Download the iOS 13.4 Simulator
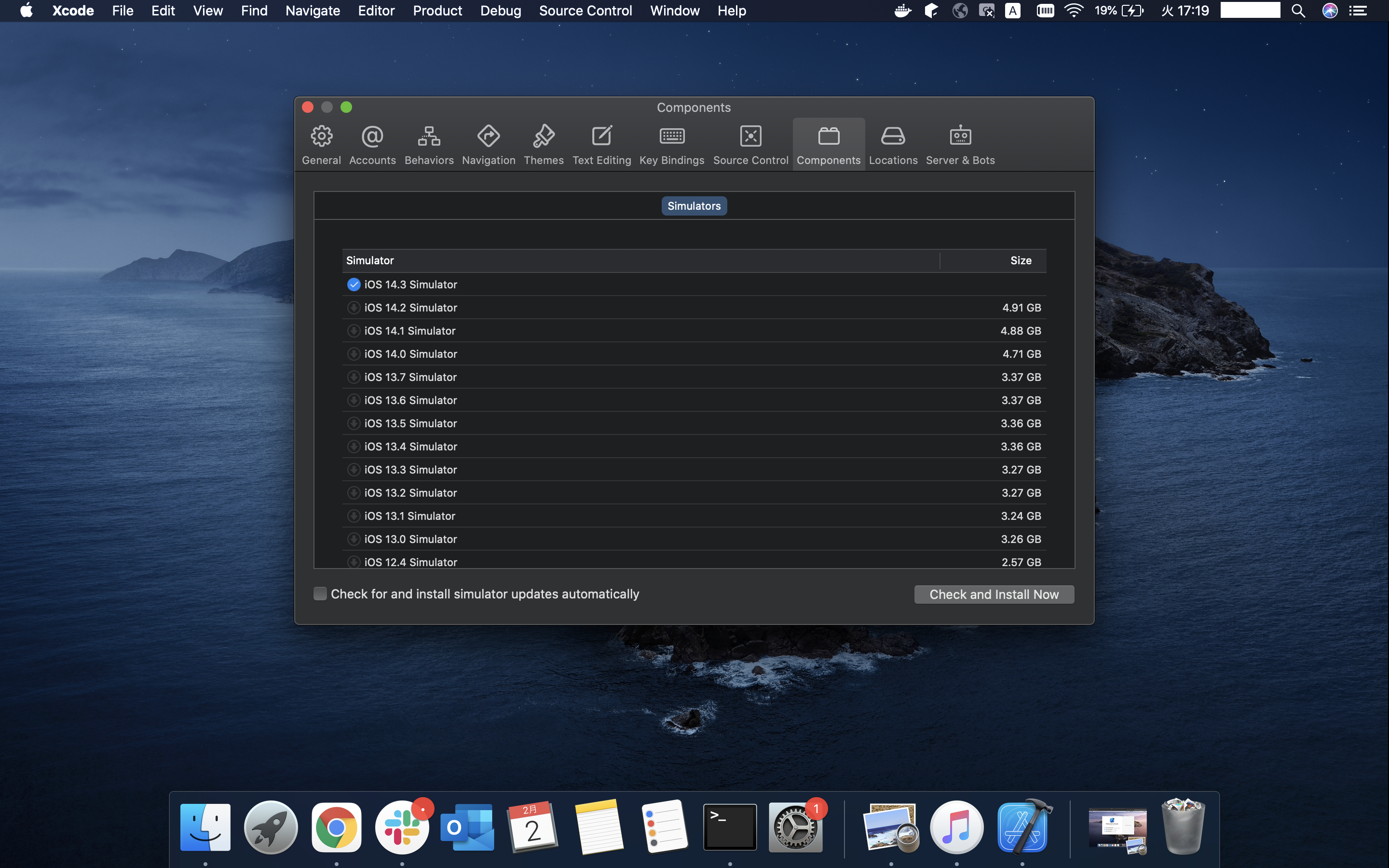Viewport: 1389px width, 868px height. 354,447
